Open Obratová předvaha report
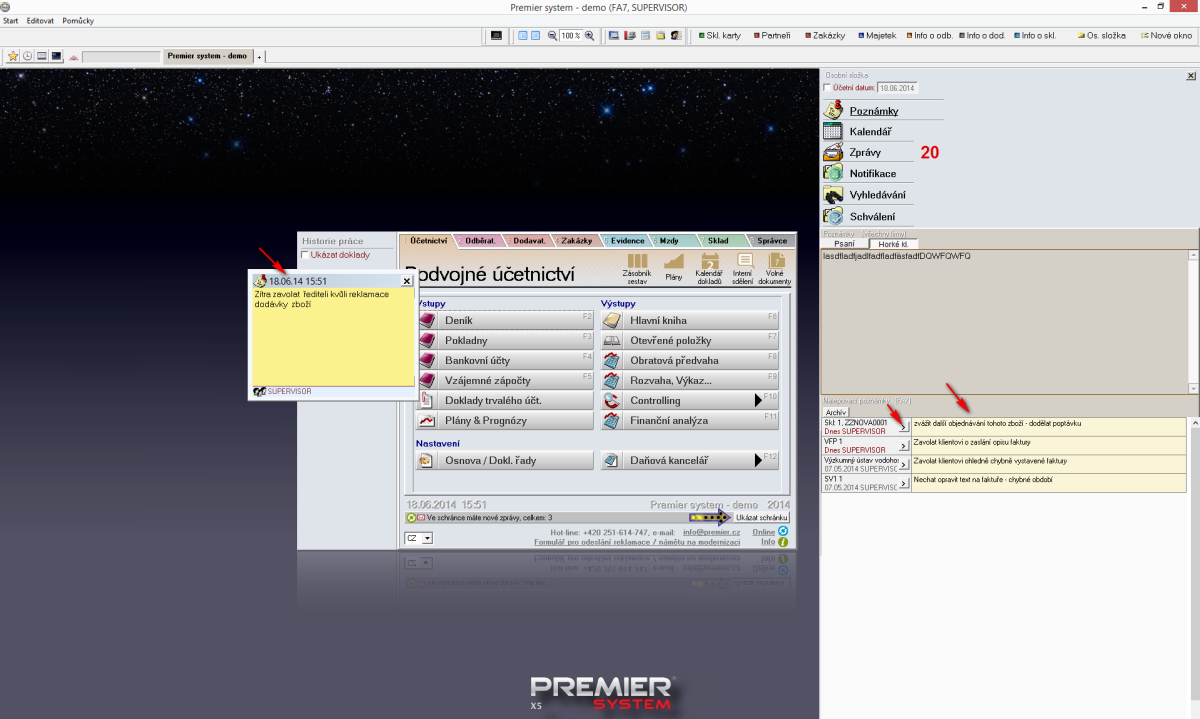The width and height of the screenshot is (1200, 719). coord(690,361)
